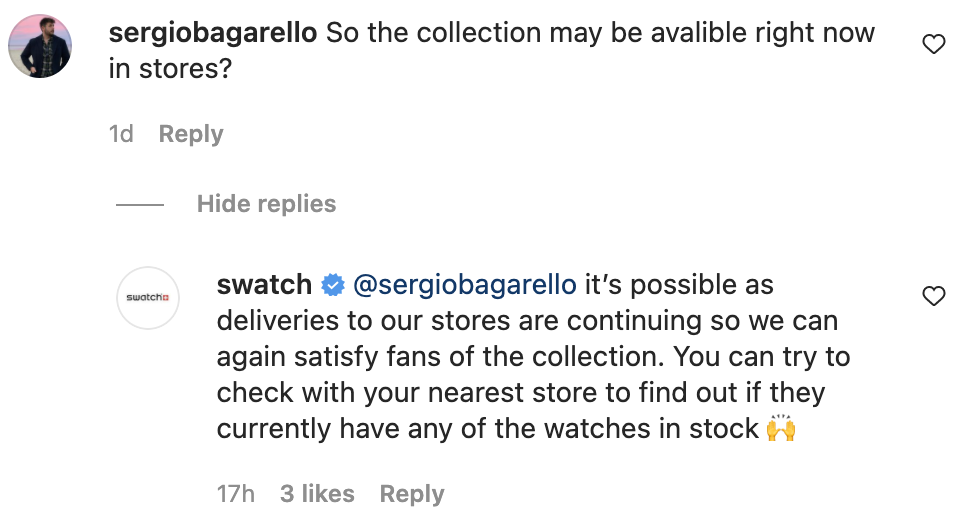The image size is (968, 520).
Task: View who gave the 3 likes
Action: click(x=317, y=494)
